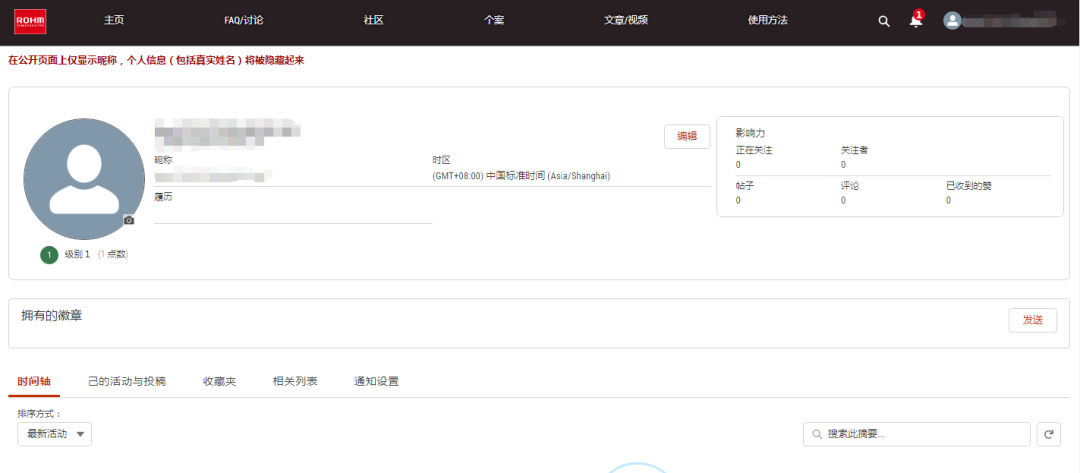
Task: Click the camera icon to change photo
Action: coord(129,220)
